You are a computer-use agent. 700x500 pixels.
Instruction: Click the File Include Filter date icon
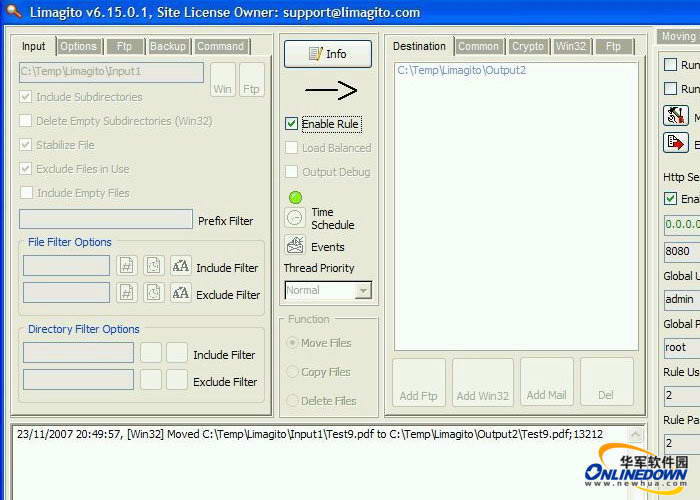point(154,266)
